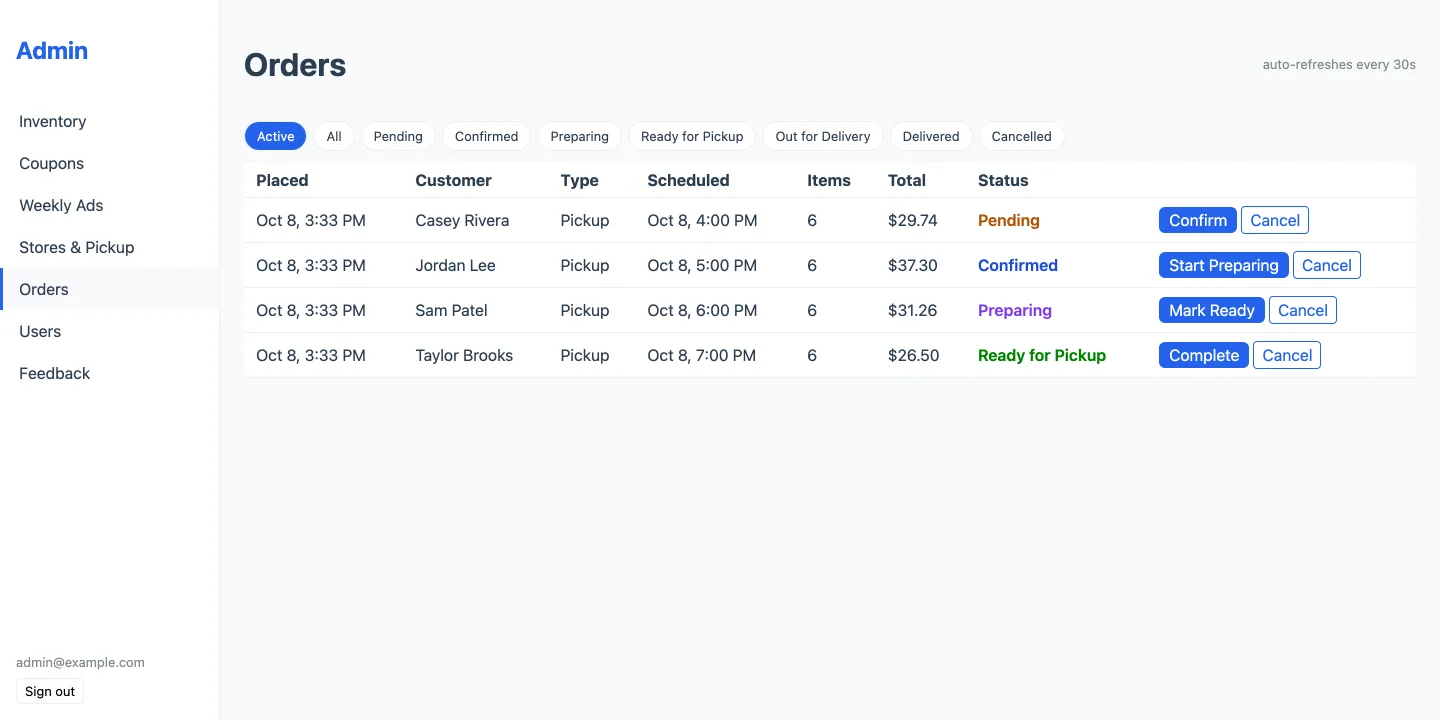Screen dimensions: 1440x720
Task: Open Weekly Ads page
Action: 109,205
